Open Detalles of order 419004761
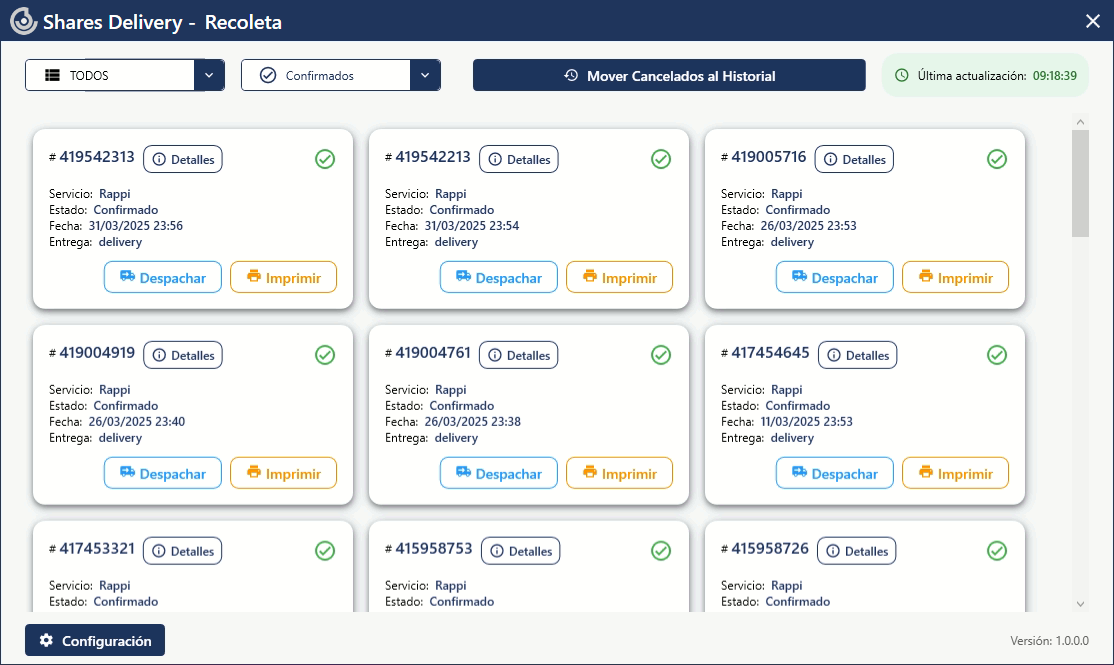This screenshot has height=665, width=1114. [519, 355]
